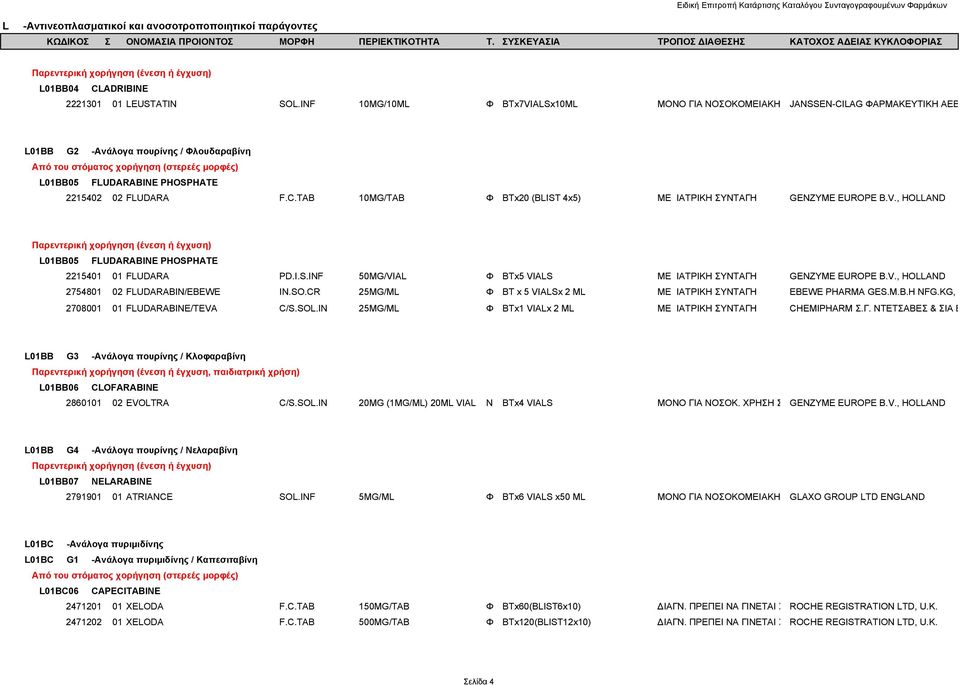960x685 pixels.
Task: Click the ΟΝΟΜΑΣΙΑ ΠΡΟΙΟΝΤΟΣ column header
Action: coord(179,42)
